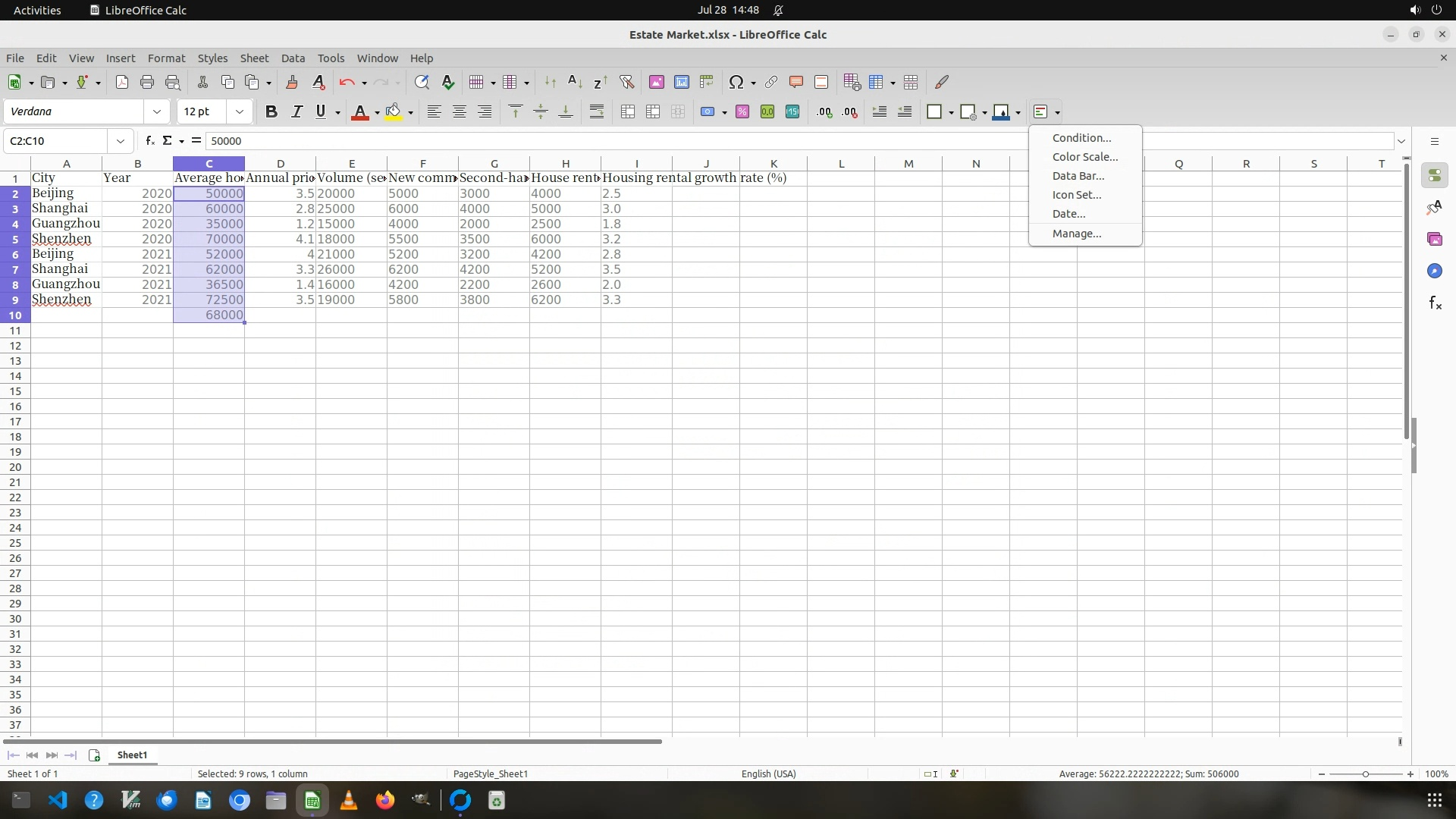
Task: Open Firefox from the taskbar
Action: pos(385,801)
